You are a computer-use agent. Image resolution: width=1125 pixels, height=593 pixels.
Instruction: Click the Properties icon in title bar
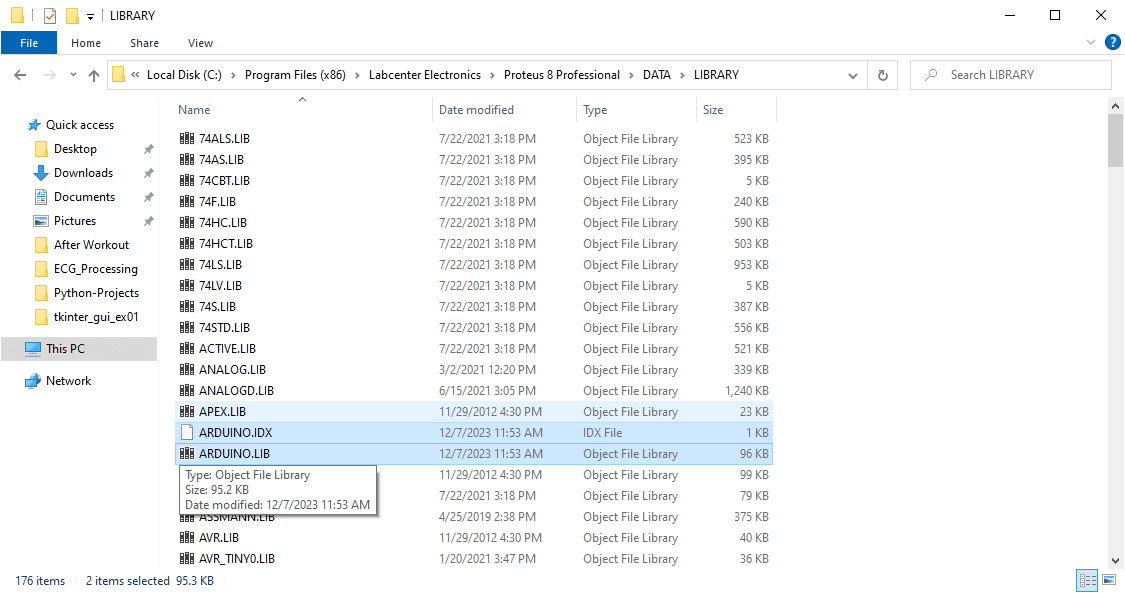tap(49, 16)
